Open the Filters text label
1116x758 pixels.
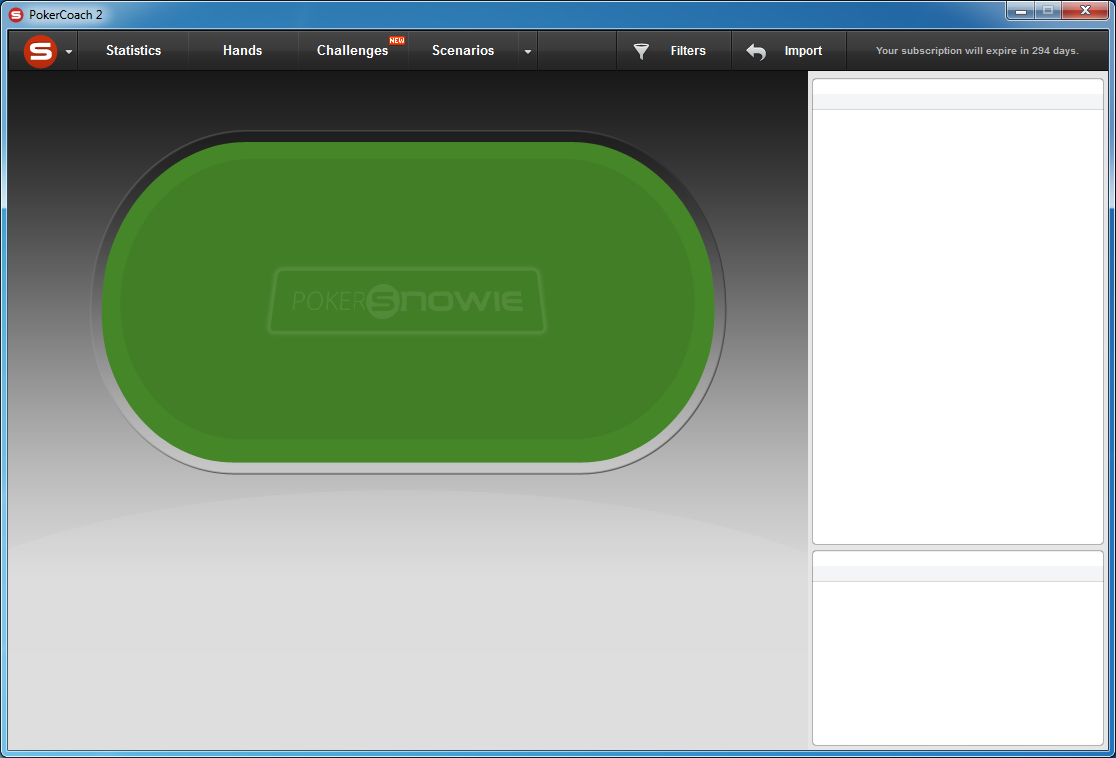point(688,51)
